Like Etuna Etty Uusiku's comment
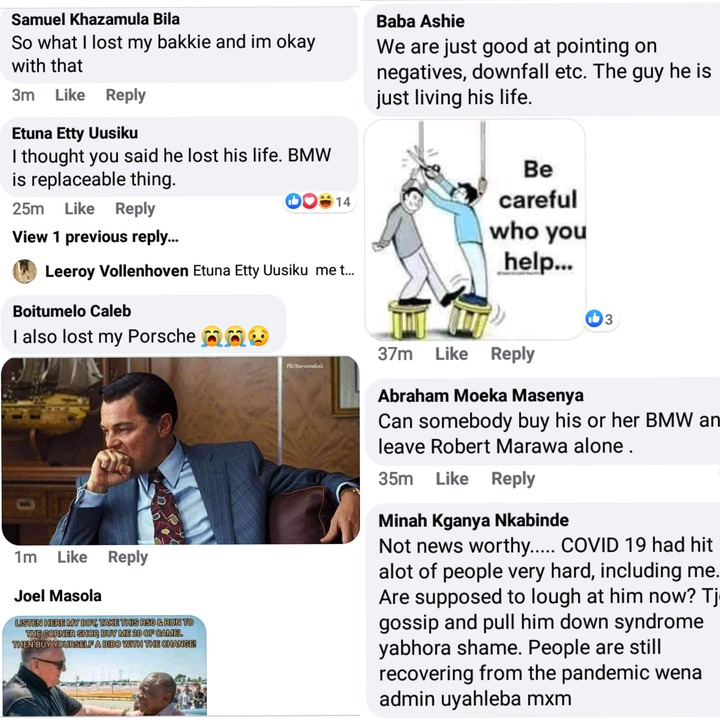 (x=79, y=208)
